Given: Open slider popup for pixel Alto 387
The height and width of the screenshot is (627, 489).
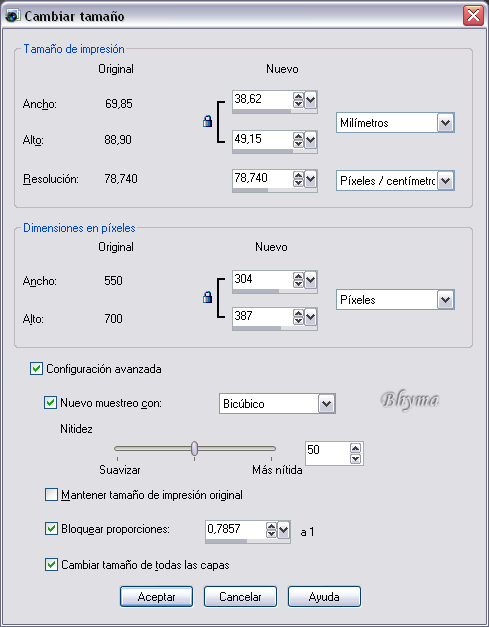Looking at the screenshot, I should (x=311, y=317).
